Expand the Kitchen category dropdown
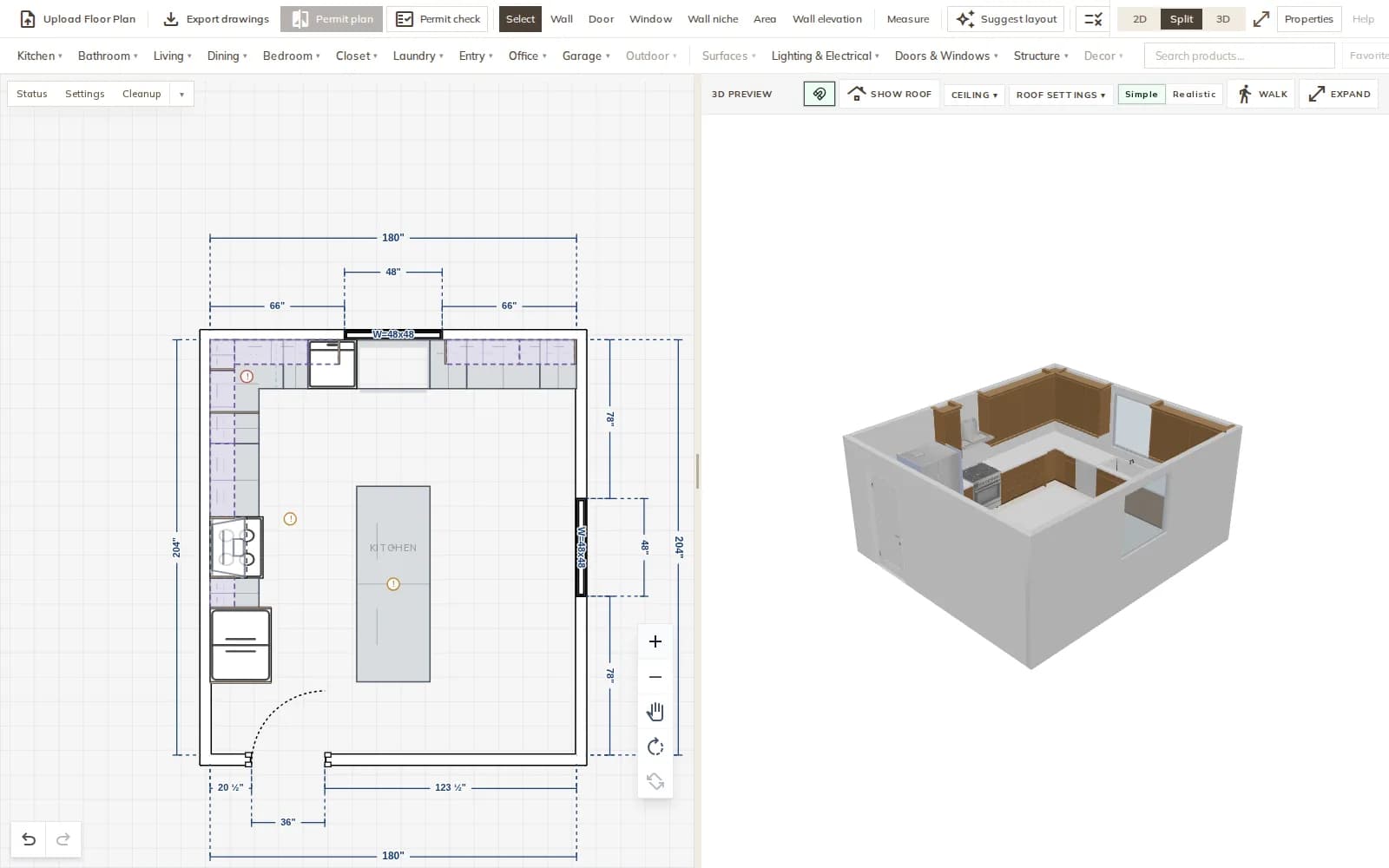1389x868 pixels. point(40,56)
